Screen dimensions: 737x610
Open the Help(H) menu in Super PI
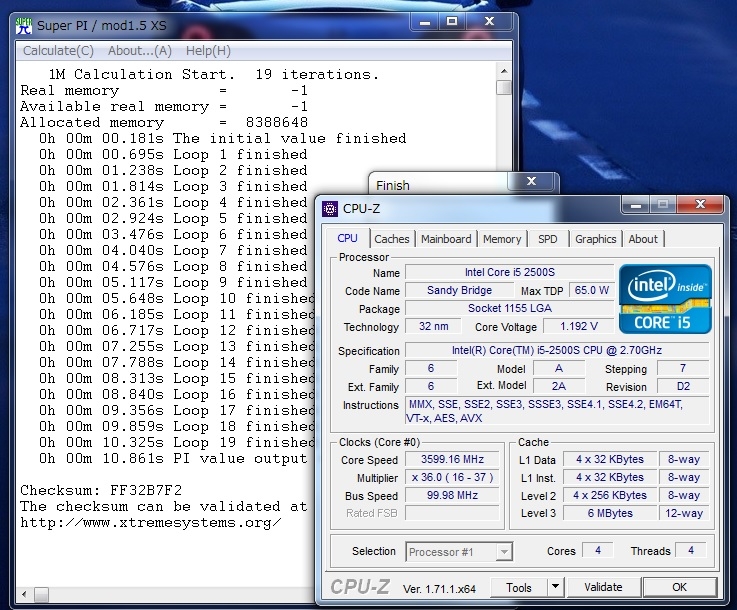coord(208,51)
